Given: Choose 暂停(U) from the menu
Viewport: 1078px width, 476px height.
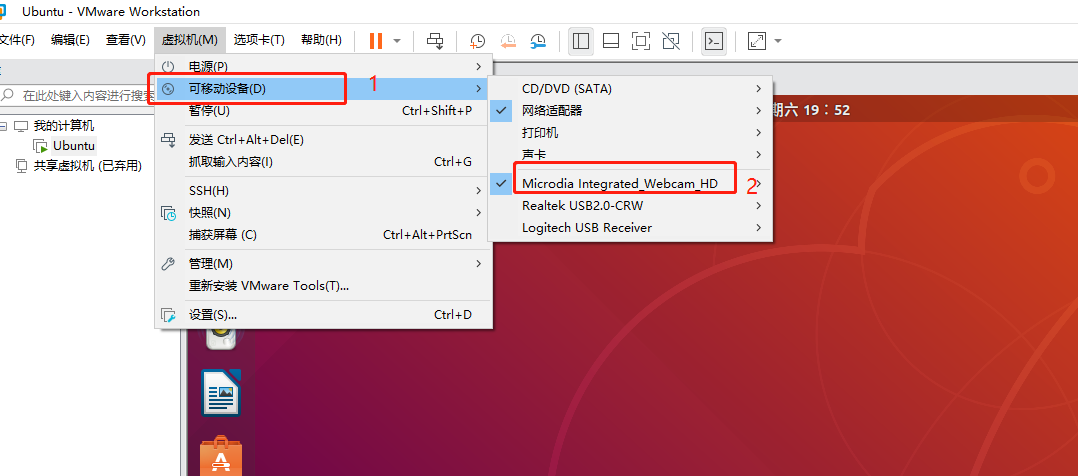Looking at the screenshot, I should coord(323,111).
